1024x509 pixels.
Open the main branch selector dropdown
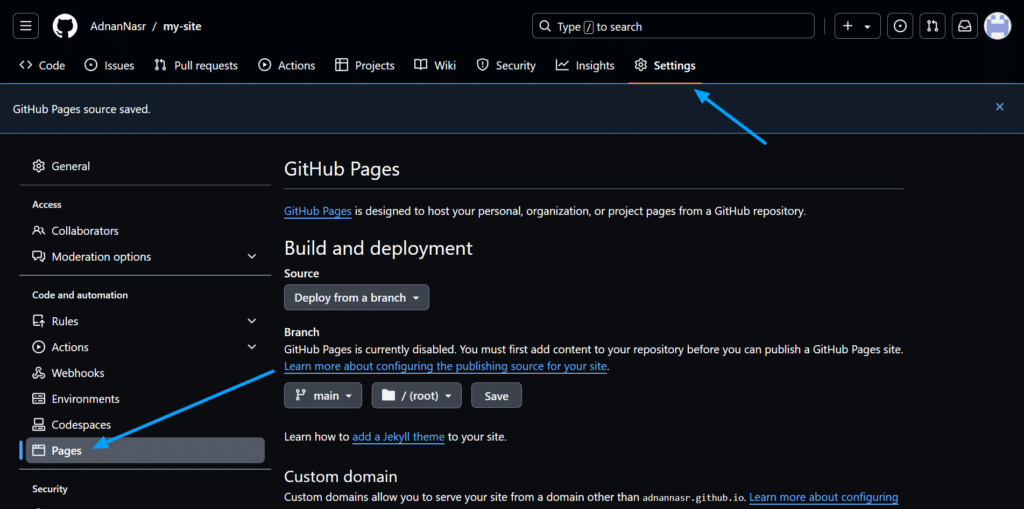tap(323, 395)
